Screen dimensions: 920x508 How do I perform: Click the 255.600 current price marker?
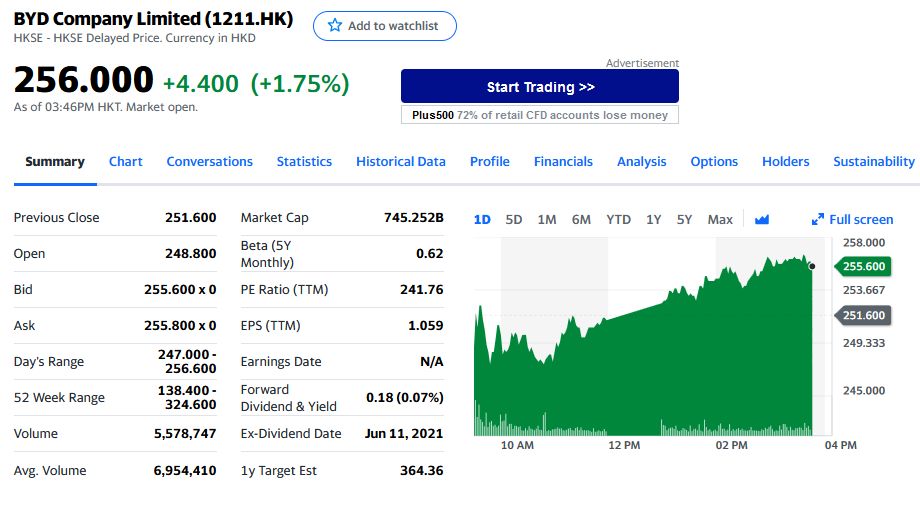[x=864, y=266]
